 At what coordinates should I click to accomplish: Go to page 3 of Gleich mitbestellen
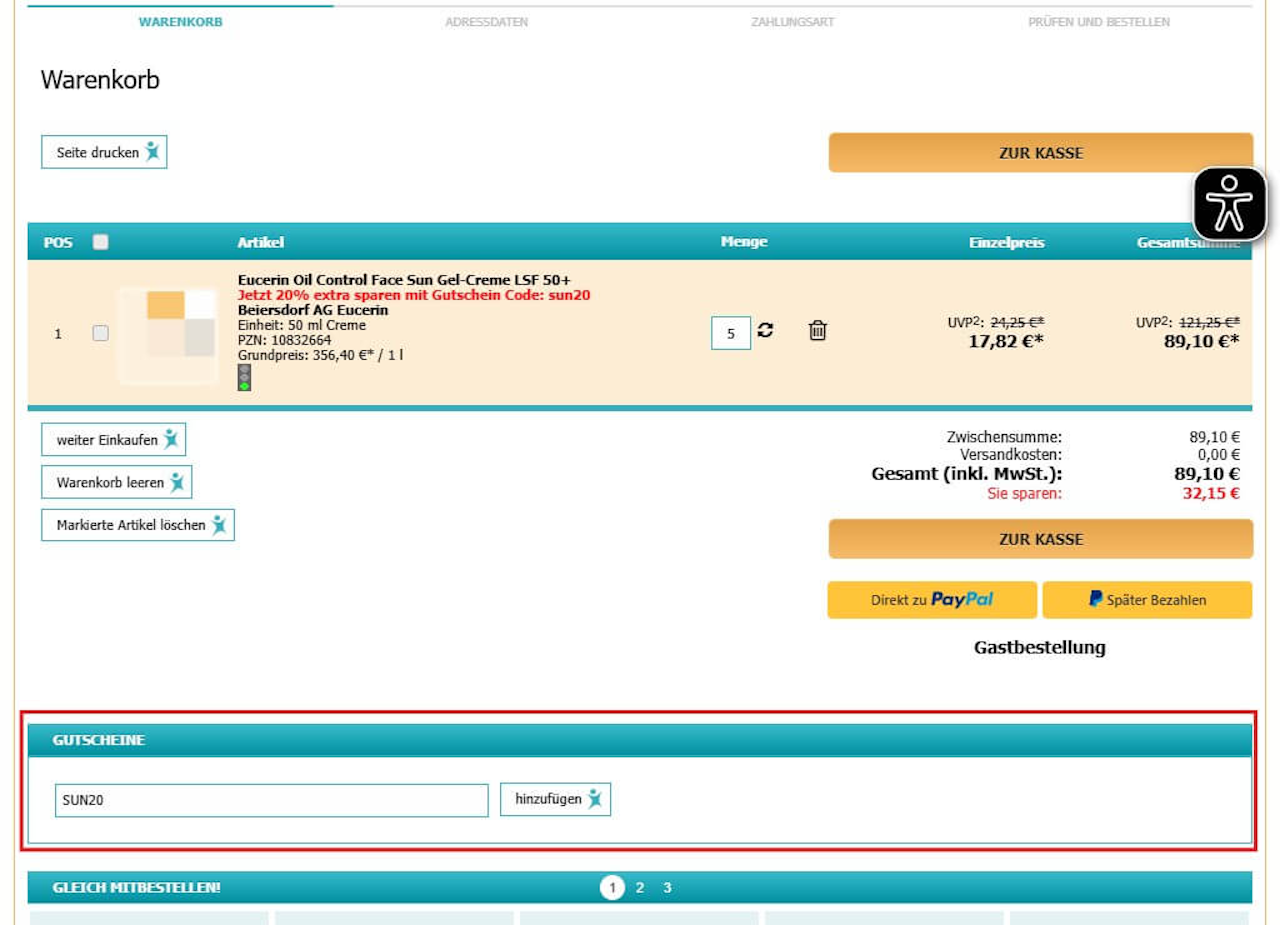[667, 887]
